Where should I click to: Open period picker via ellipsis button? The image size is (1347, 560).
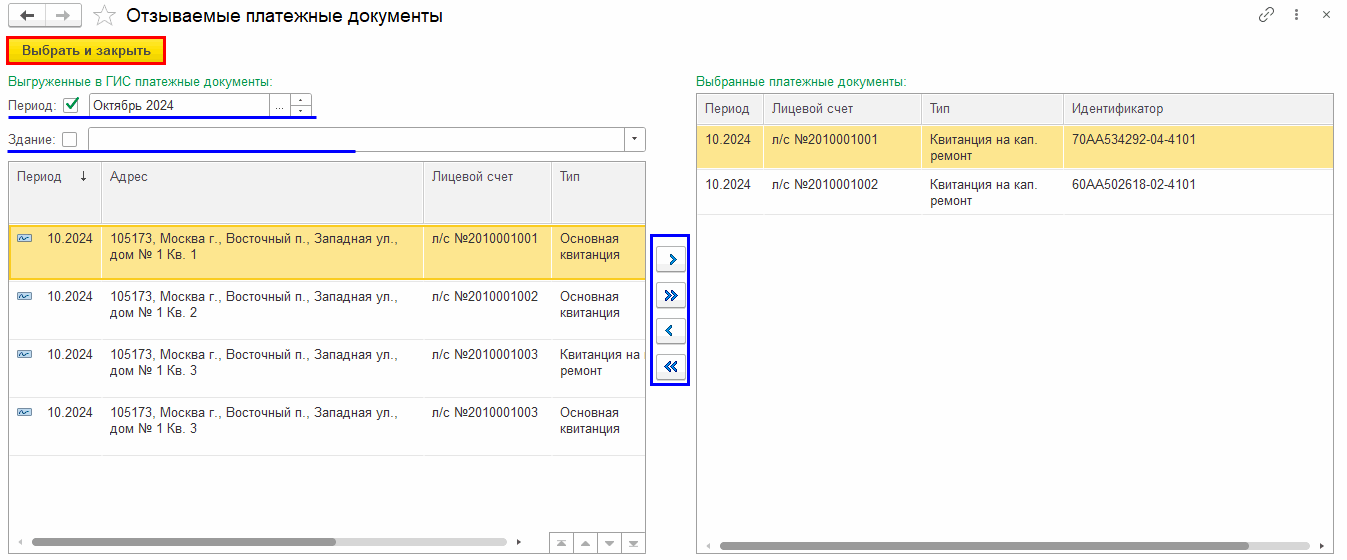279,105
